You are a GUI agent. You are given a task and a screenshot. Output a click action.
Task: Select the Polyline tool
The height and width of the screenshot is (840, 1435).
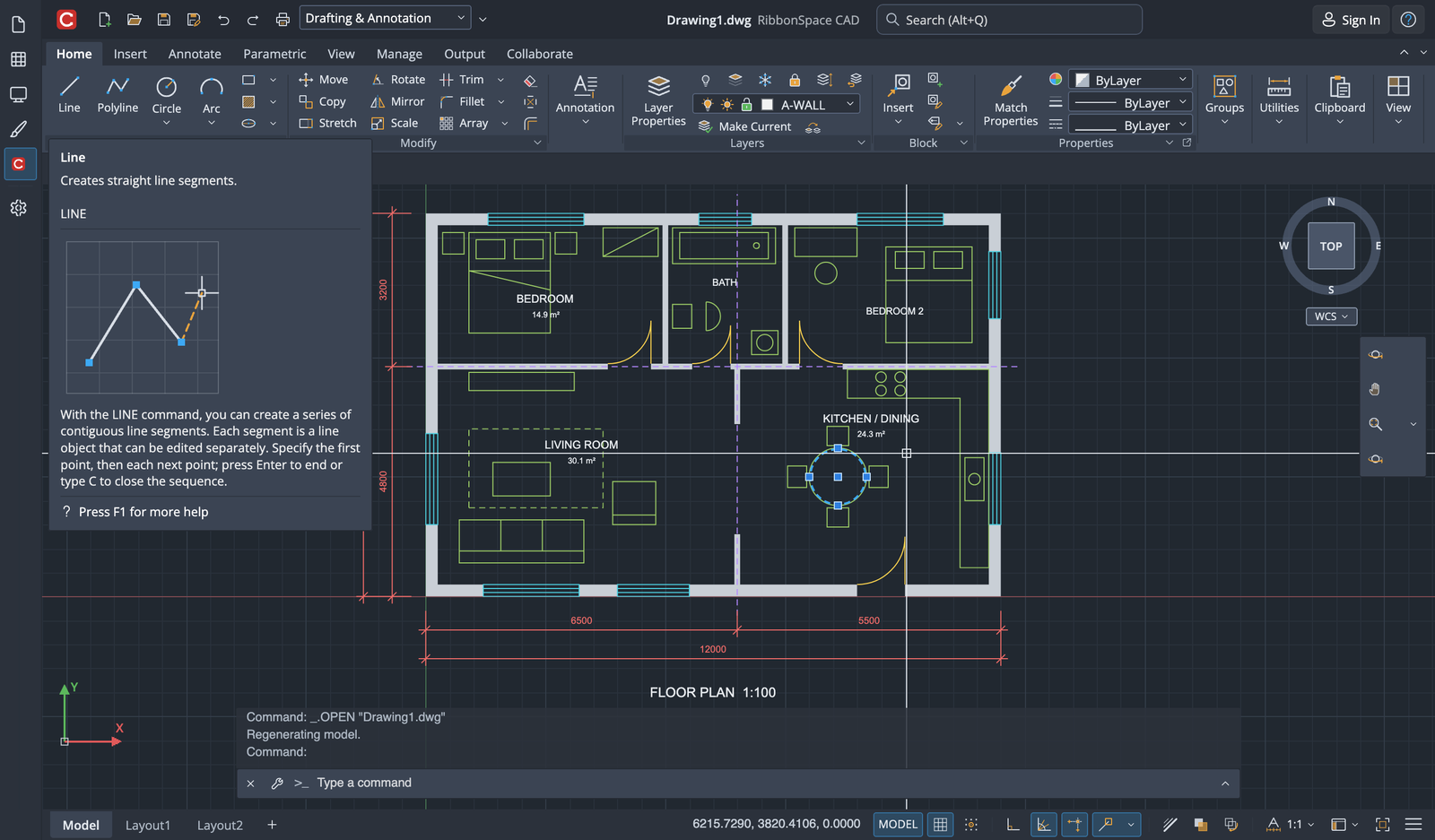click(x=117, y=94)
